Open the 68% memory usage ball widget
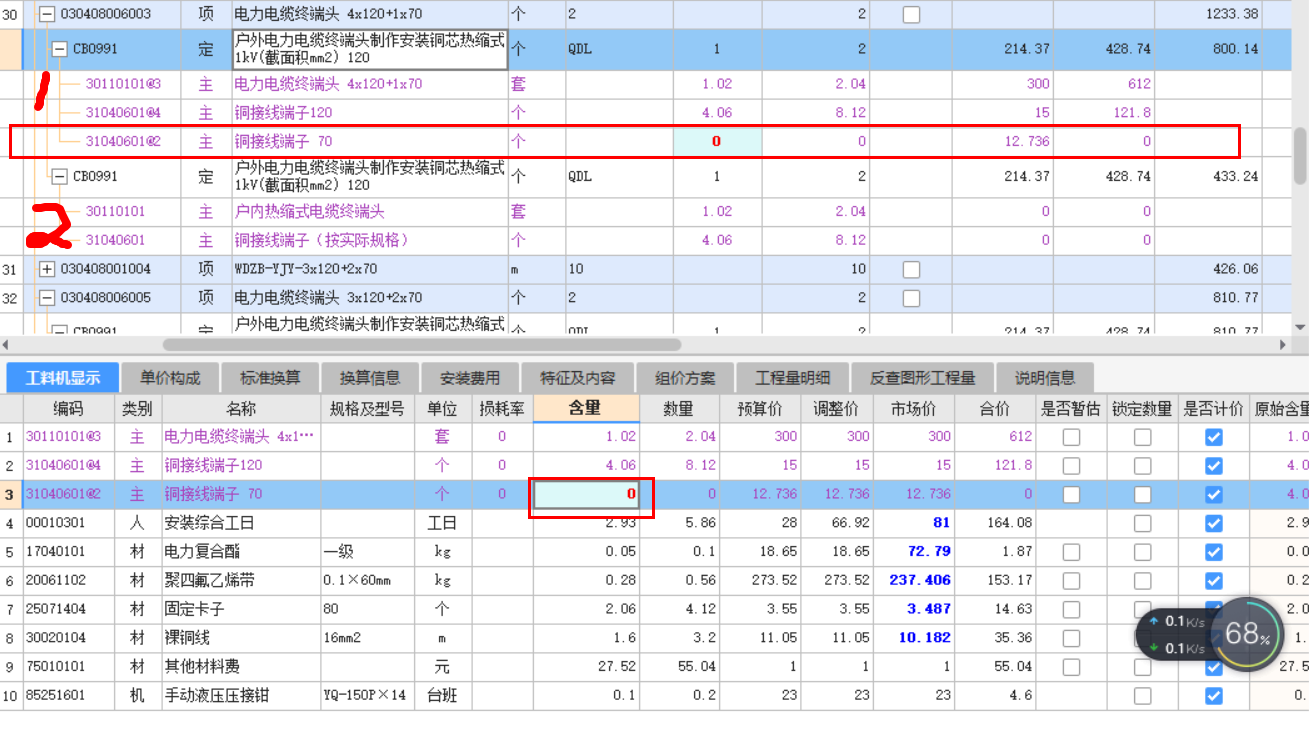This screenshot has height=733, width=1309. (x=1246, y=635)
